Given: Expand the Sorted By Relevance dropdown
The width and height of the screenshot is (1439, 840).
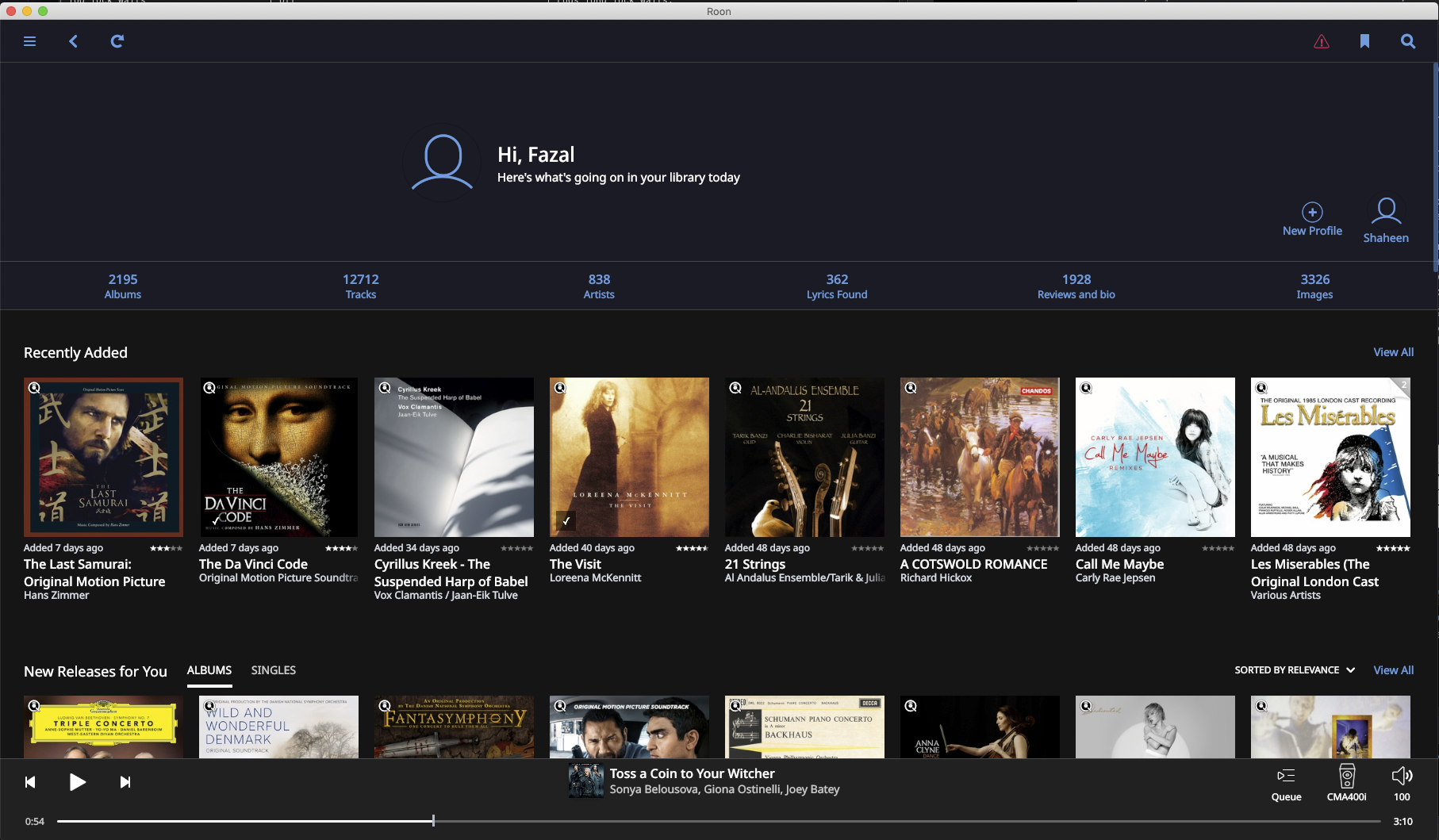Looking at the screenshot, I should (x=1295, y=670).
